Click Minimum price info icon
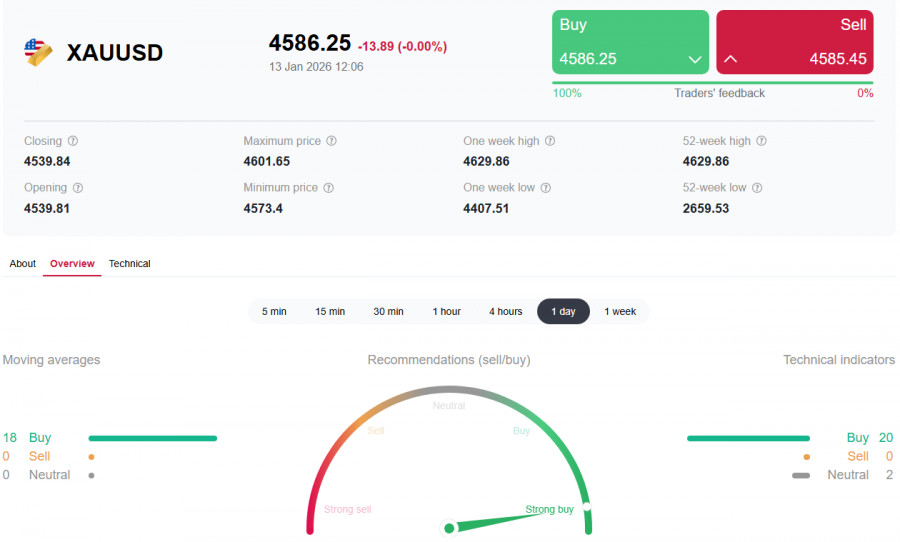The height and width of the screenshot is (542, 900). point(328,188)
